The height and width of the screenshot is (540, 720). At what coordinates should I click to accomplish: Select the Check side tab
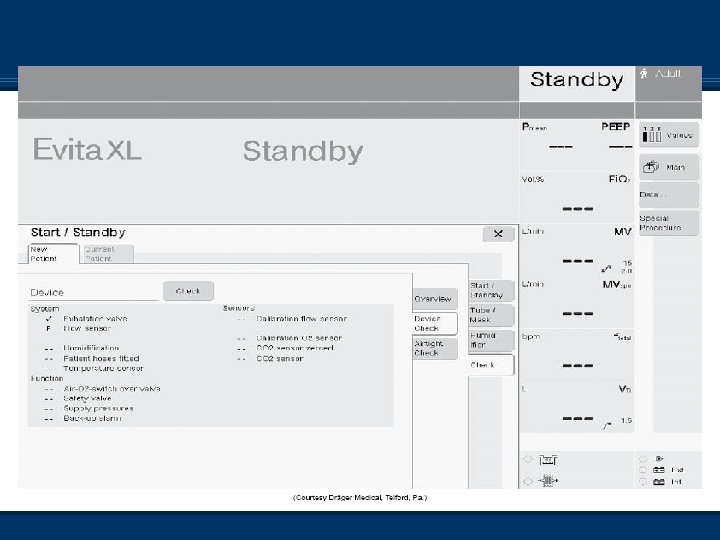[491, 365]
